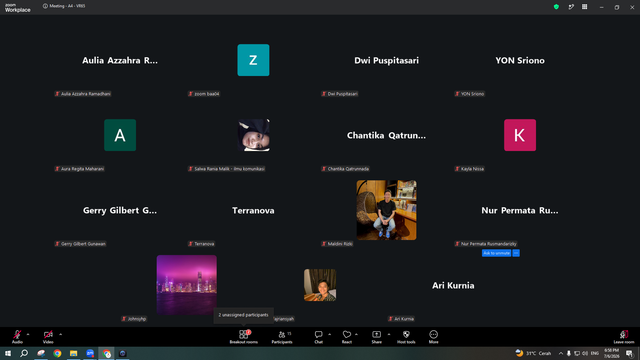Open File Explorer from the taskbar
The height and width of the screenshot is (360, 640).
[x=73, y=353]
